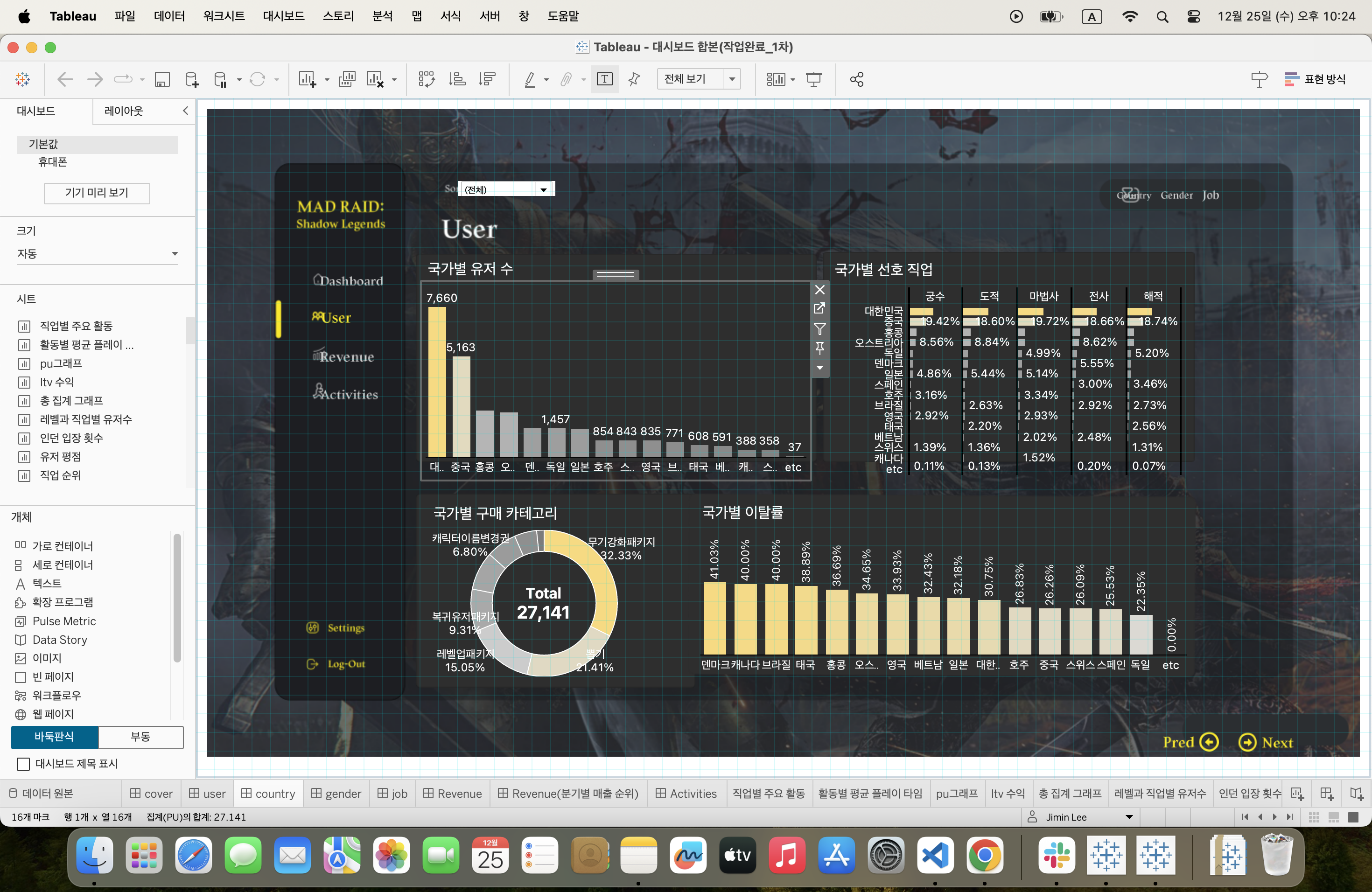The height and width of the screenshot is (892, 1372).
Task: Click the Show Me (표현 방식) button
Action: click(x=1316, y=79)
